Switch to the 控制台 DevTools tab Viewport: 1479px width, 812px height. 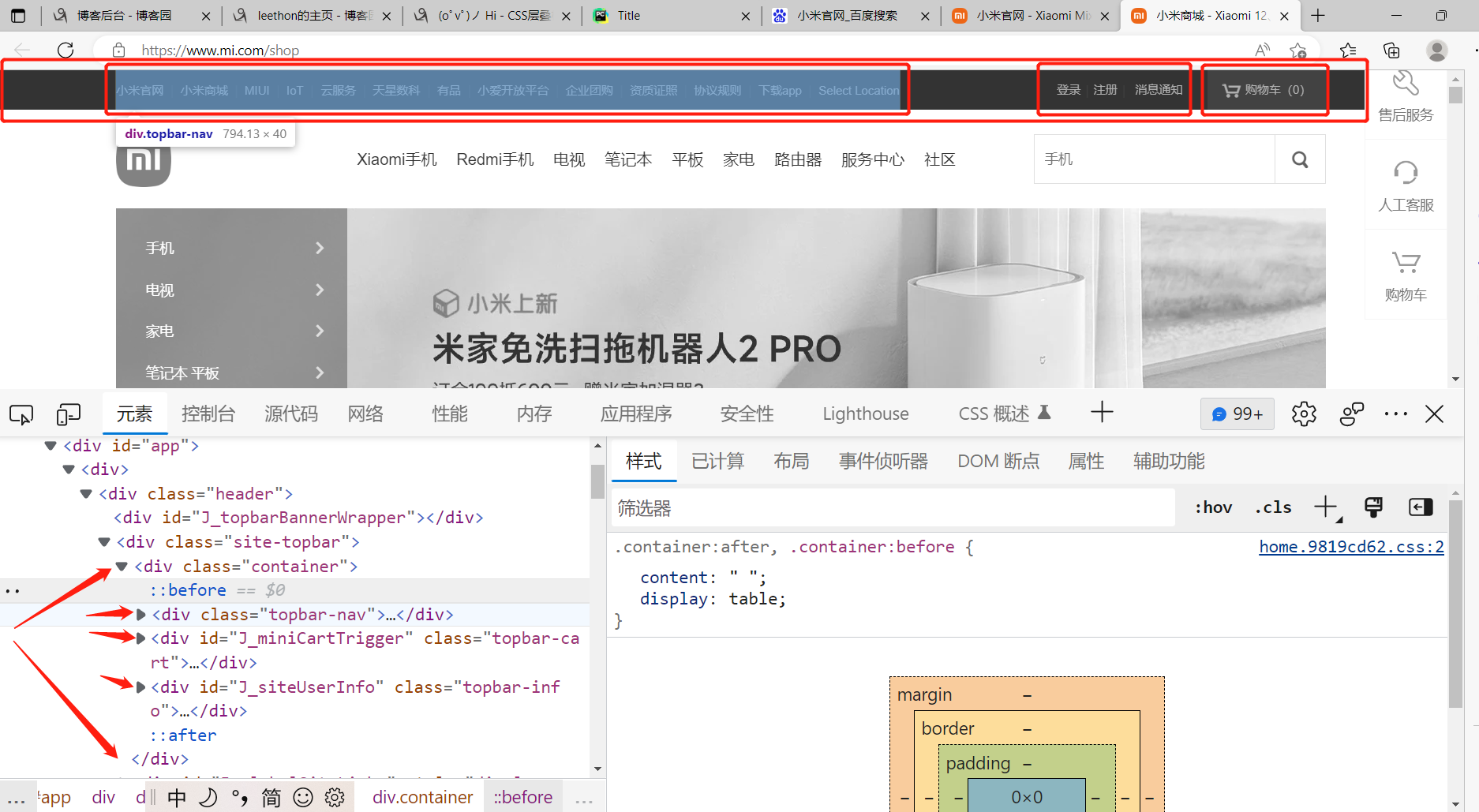208,413
